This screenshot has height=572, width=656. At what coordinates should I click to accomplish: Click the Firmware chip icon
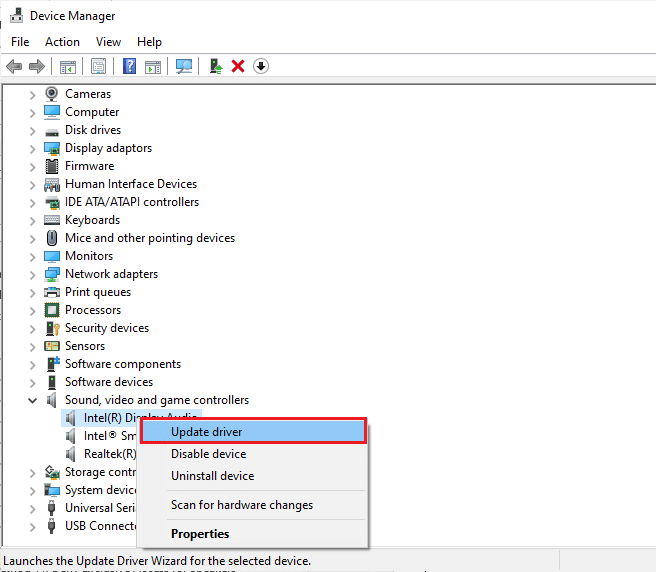click(51, 166)
